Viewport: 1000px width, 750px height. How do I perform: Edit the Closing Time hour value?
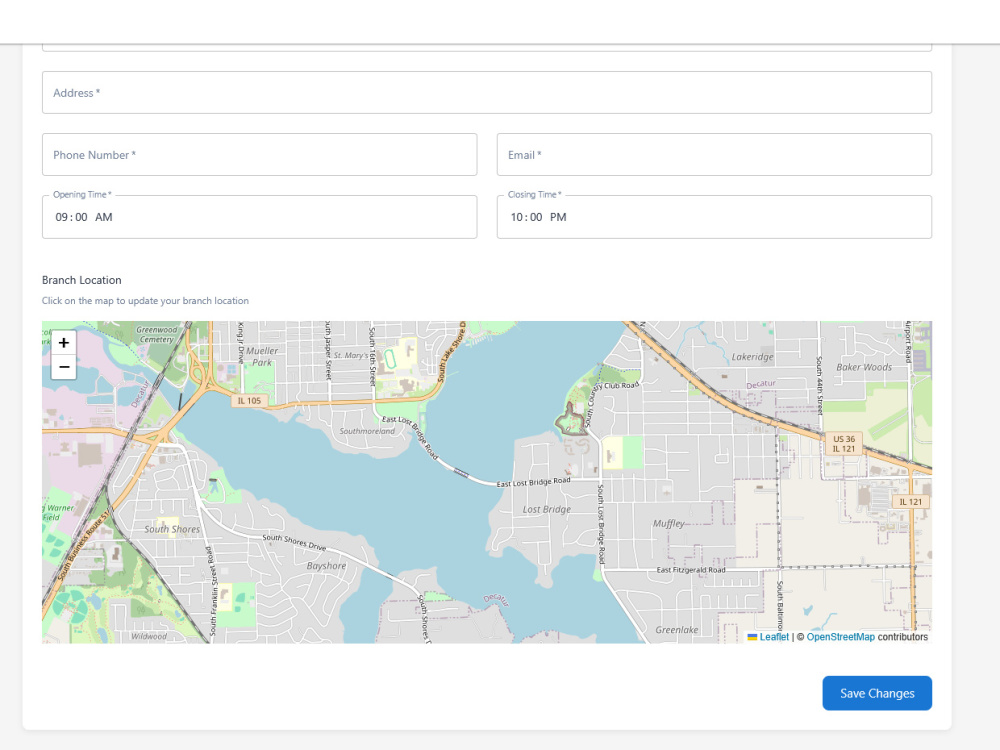pyautogui.click(x=517, y=217)
